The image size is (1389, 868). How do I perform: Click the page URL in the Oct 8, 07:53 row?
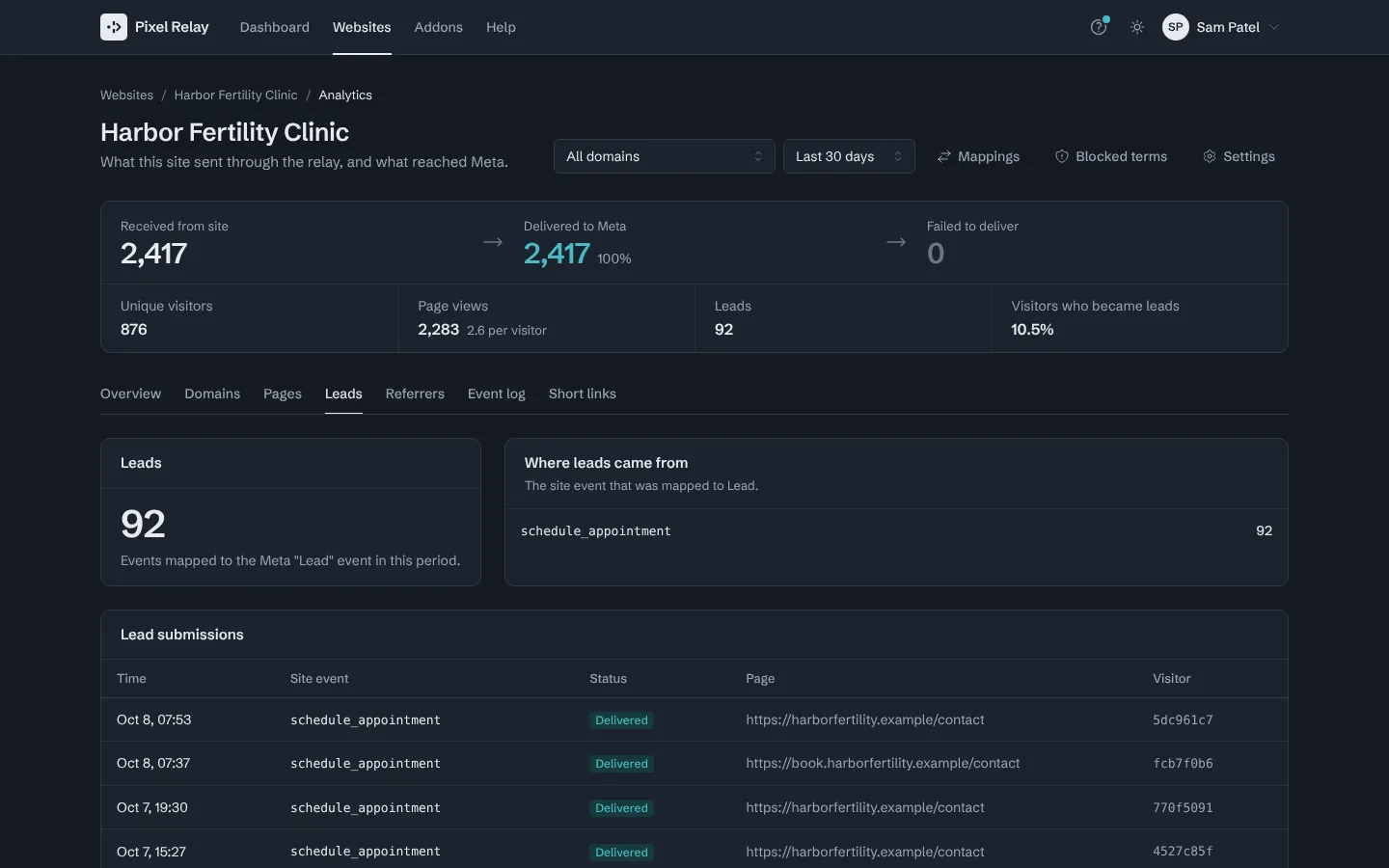pyautogui.click(x=865, y=719)
